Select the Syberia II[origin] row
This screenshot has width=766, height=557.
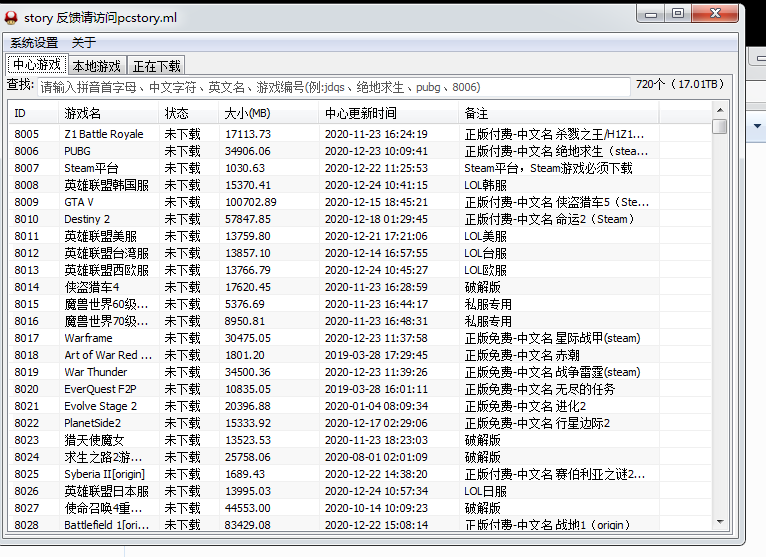point(360,474)
